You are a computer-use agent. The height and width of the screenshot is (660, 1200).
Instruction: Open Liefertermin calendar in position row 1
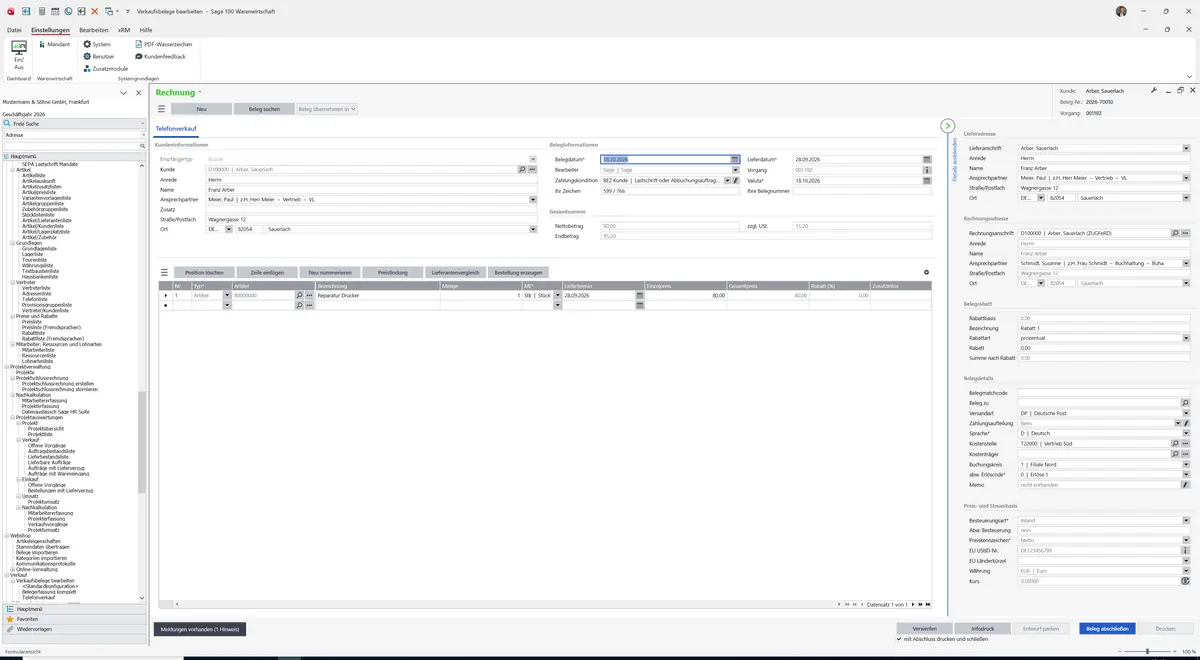click(x=640, y=296)
